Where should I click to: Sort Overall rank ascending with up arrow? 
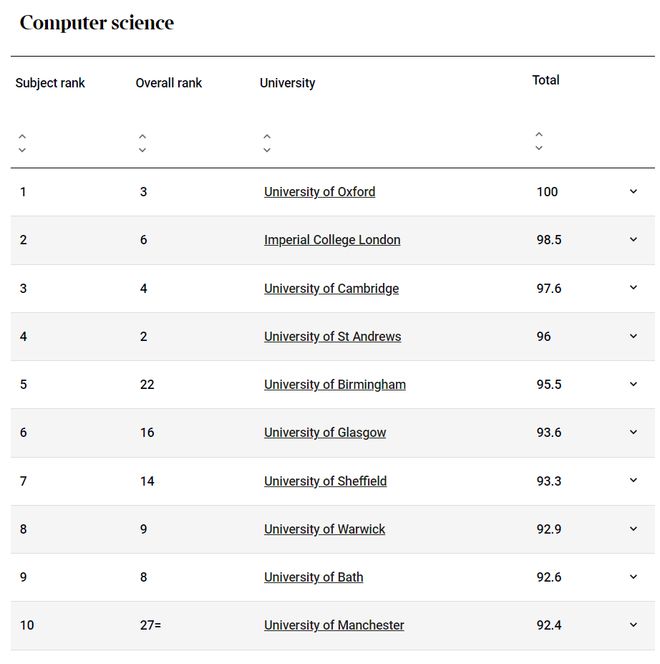click(143, 136)
